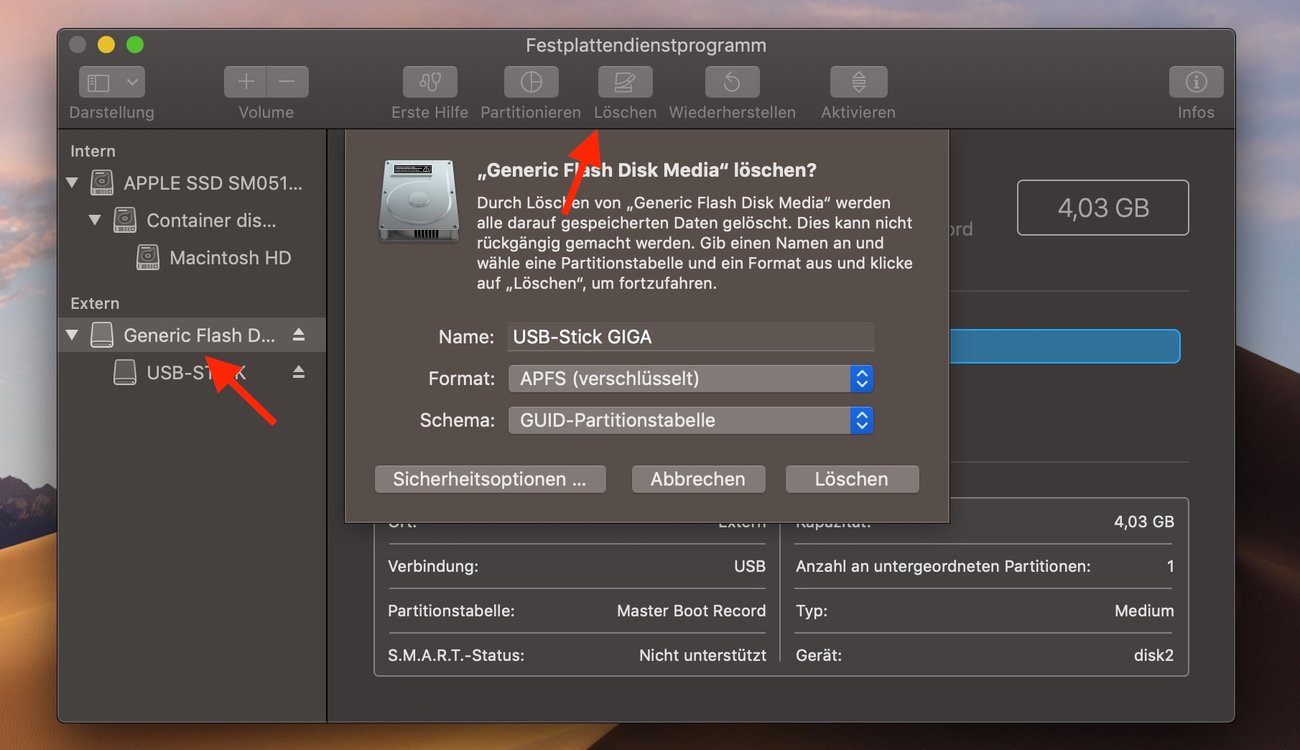The image size is (1300, 750).
Task: Open the Format dropdown showing APFS verschlüsselt
Action: tap(690, 379)
